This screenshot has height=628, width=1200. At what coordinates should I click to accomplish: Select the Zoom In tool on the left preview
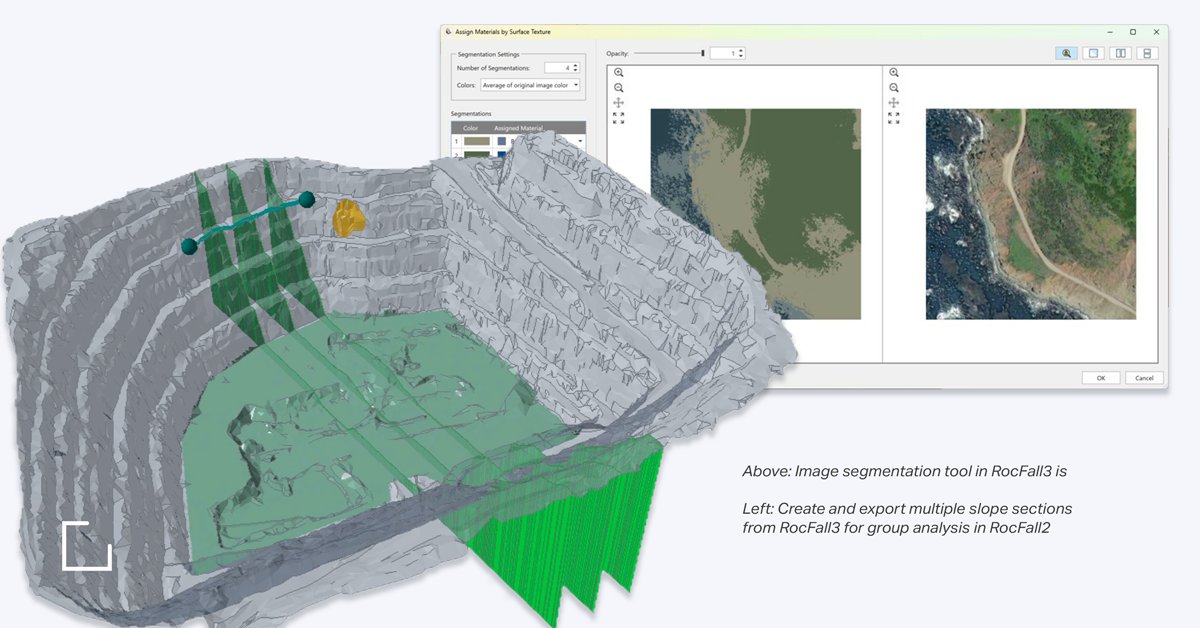(620, 71)
